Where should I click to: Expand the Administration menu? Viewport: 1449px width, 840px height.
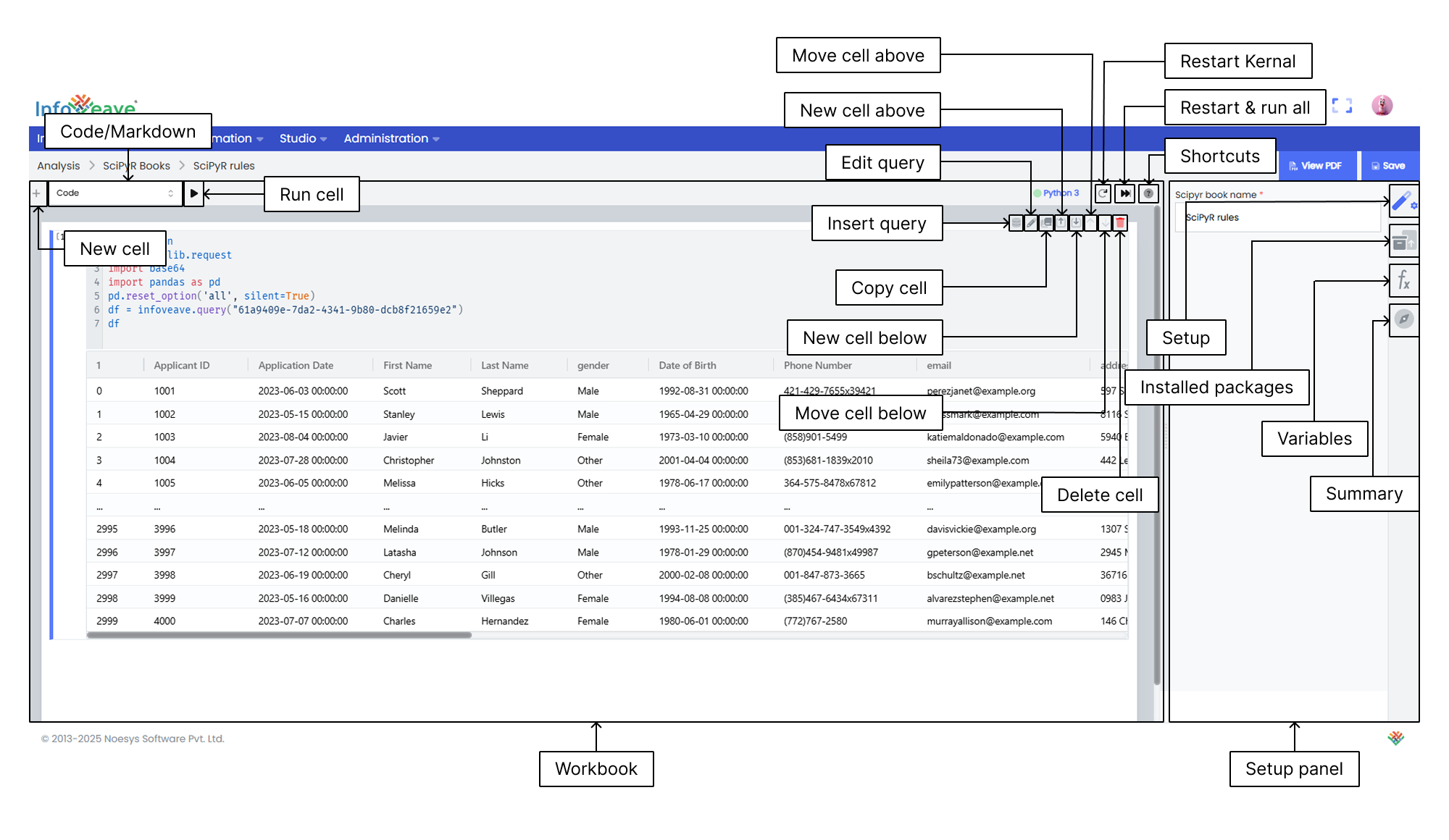tap(391, 138)
